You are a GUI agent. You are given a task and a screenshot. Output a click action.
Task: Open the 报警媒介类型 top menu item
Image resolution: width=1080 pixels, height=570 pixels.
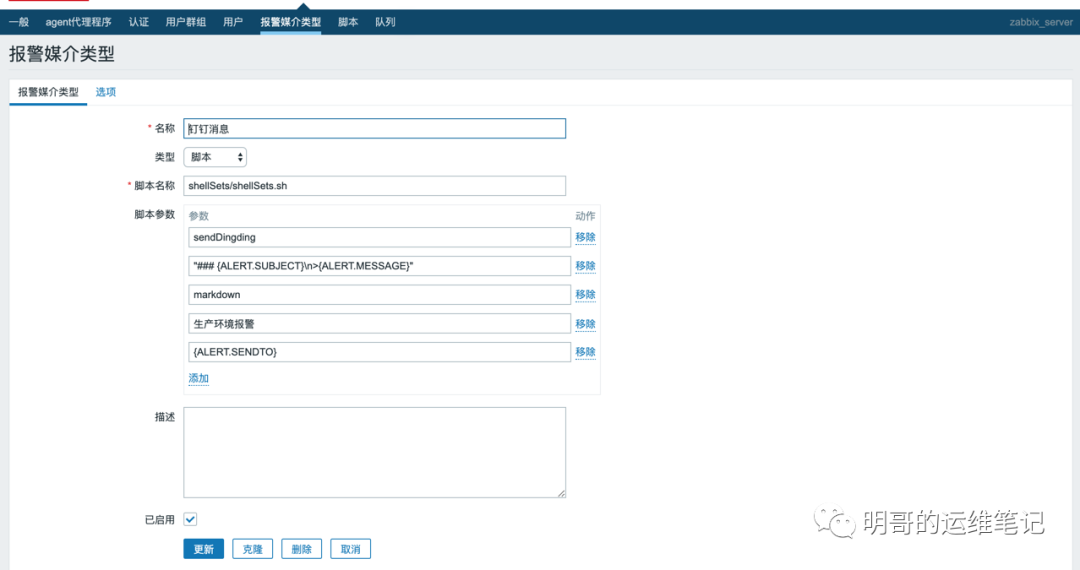291,22
